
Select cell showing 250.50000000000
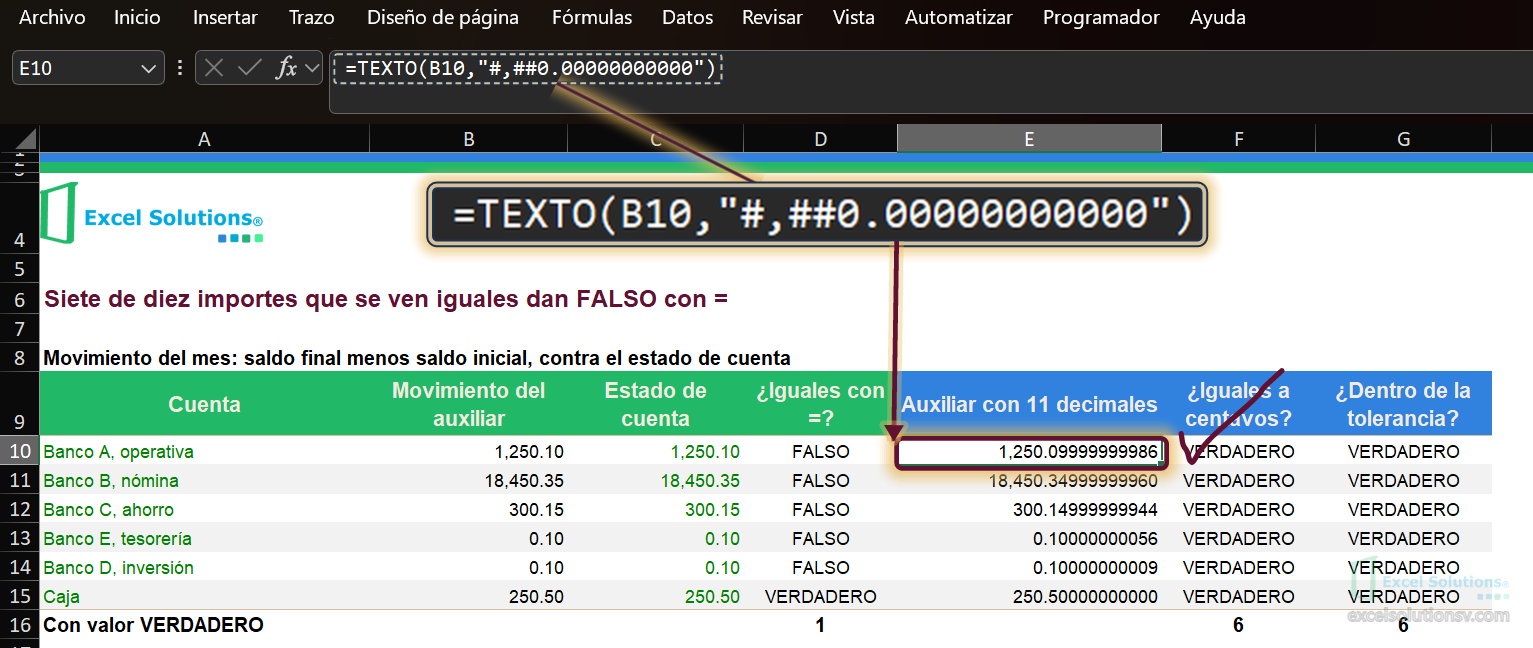click(1029, 596)
